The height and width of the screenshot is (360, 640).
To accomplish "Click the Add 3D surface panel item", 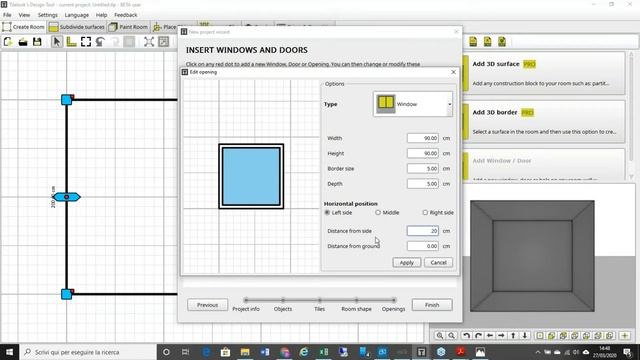I will click(544, 73).
